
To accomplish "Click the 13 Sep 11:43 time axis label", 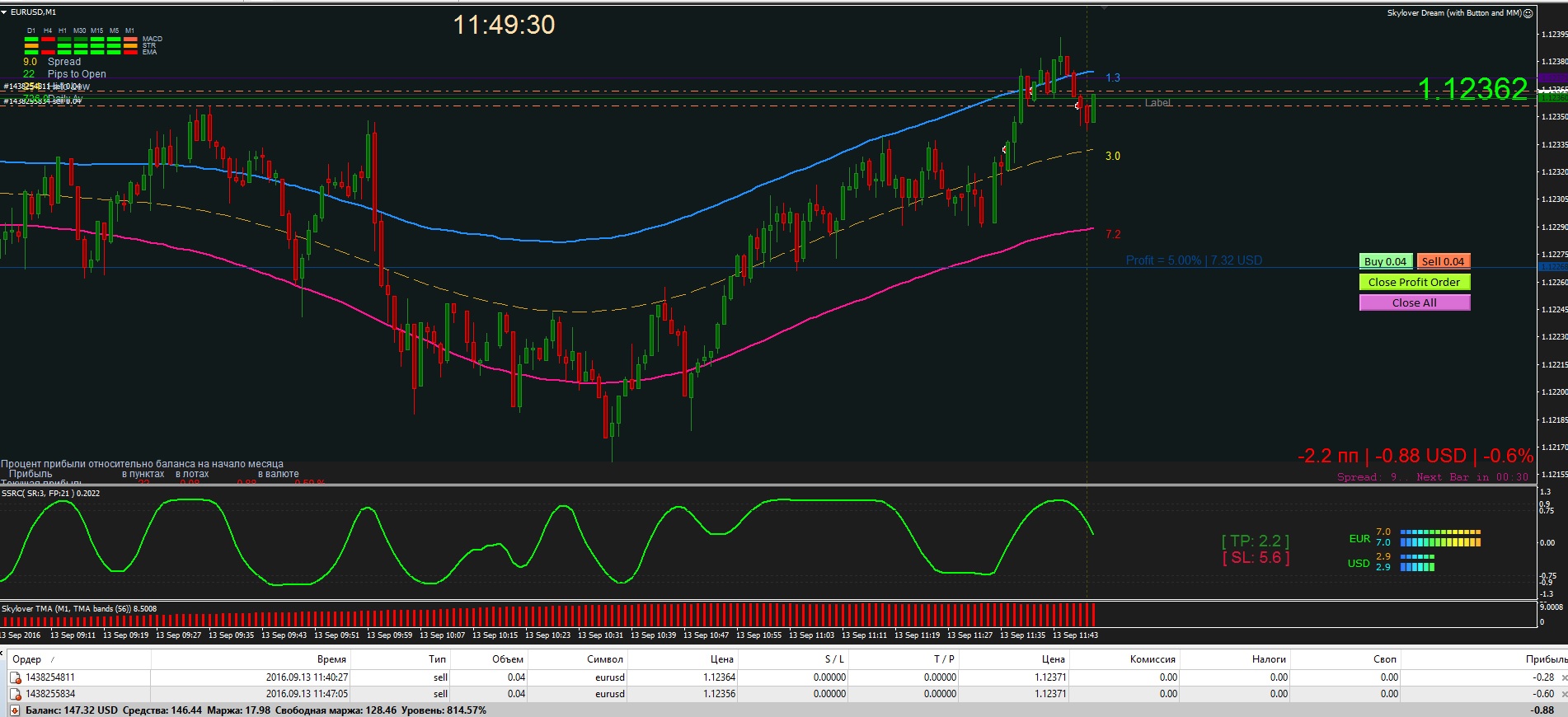I will [1075, 635].
